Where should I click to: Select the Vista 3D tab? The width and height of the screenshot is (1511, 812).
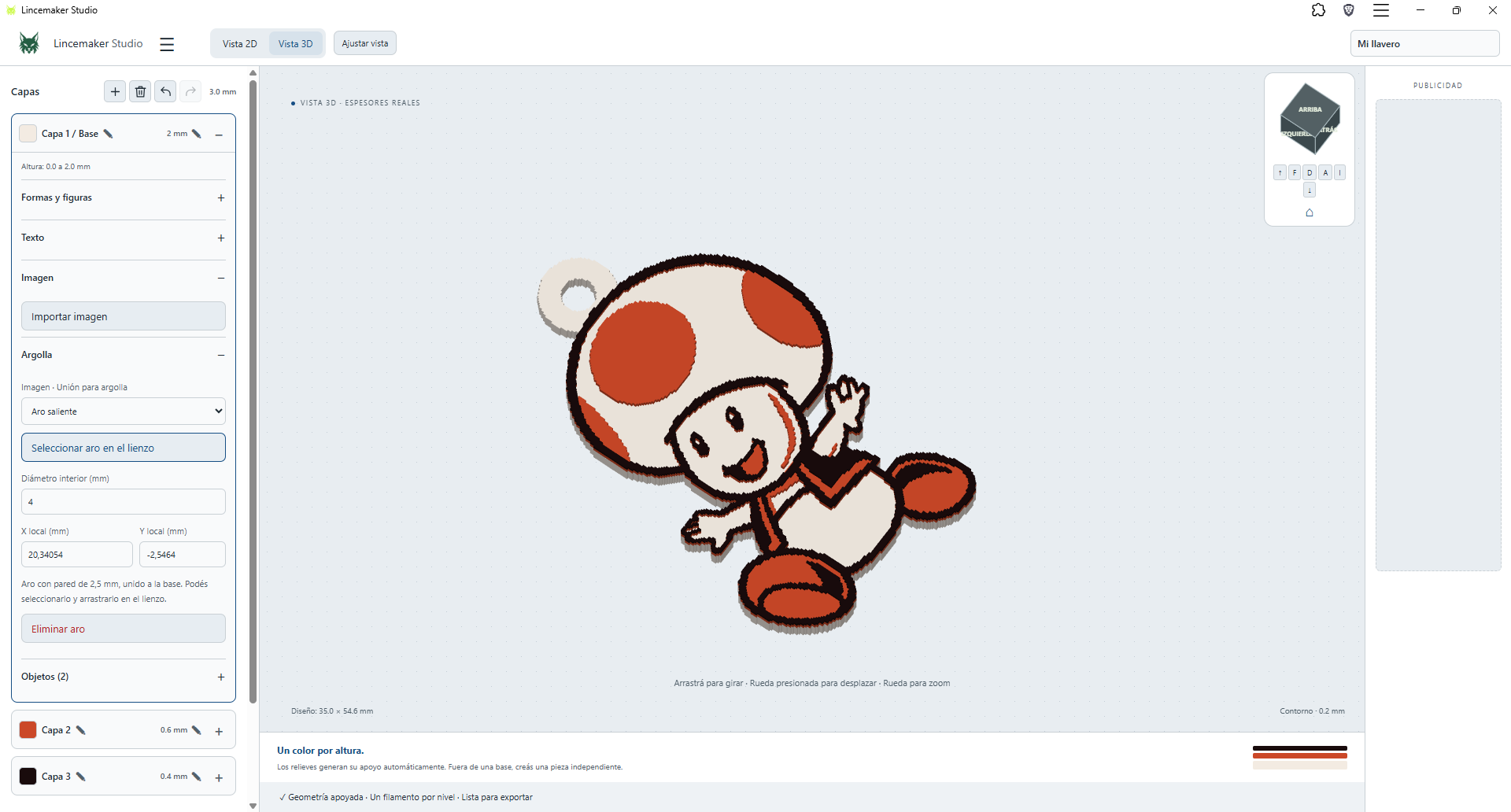point(295,44)
